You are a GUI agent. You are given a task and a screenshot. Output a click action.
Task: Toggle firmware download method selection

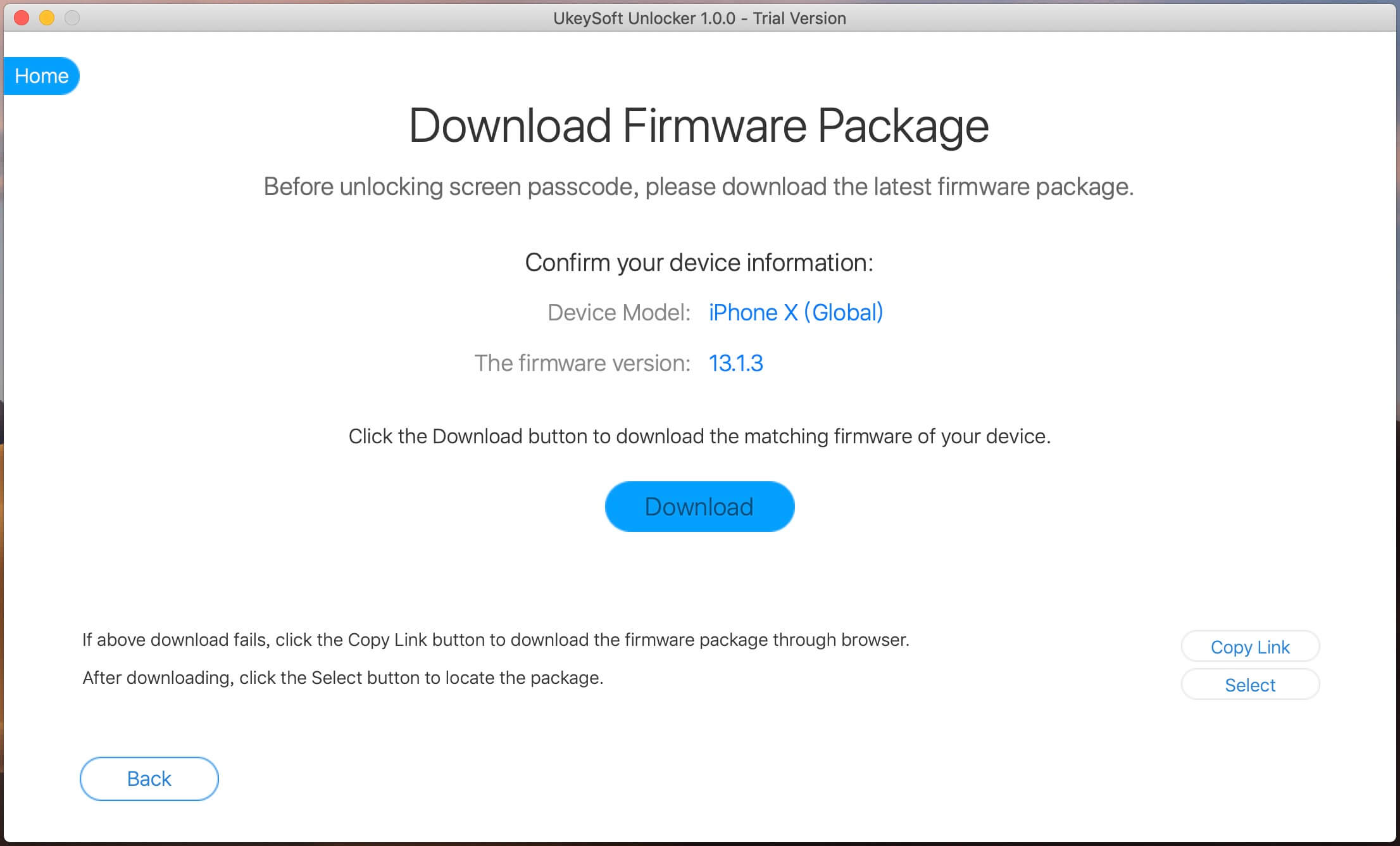point(1251,684)
